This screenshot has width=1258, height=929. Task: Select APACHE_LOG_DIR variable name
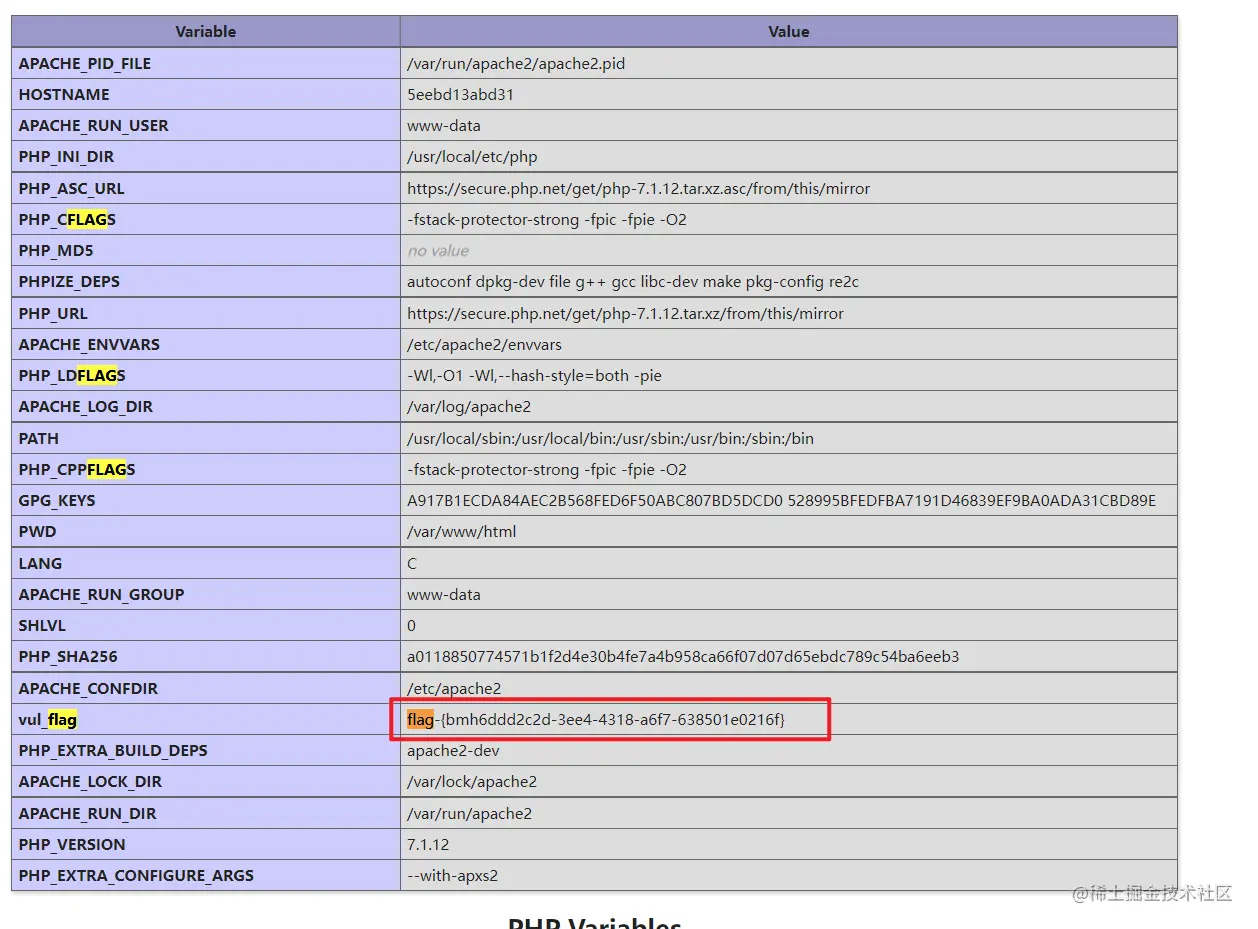pyautogui.click(x=86, y=407)
